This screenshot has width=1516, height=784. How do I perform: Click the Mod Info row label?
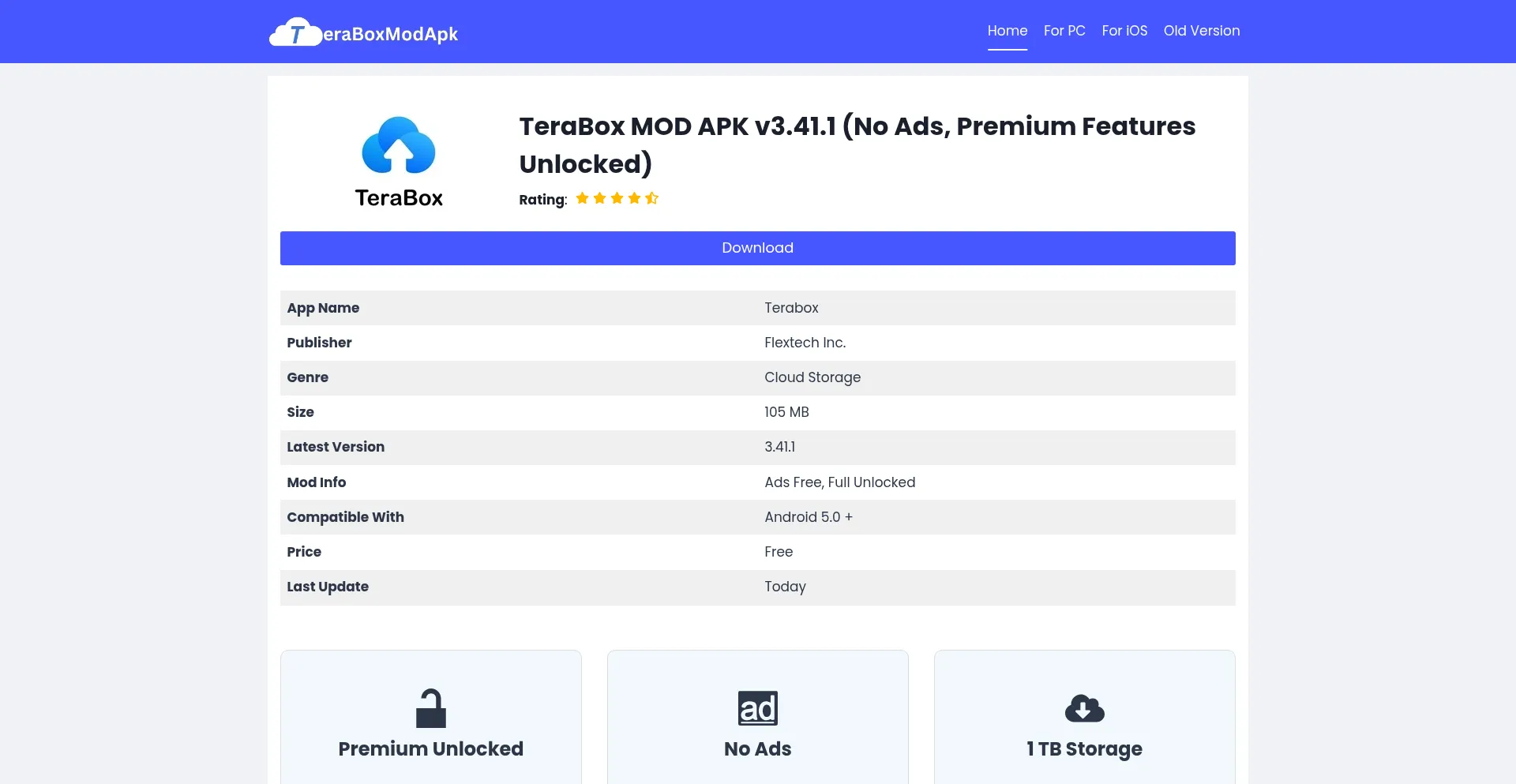(316, 482)
